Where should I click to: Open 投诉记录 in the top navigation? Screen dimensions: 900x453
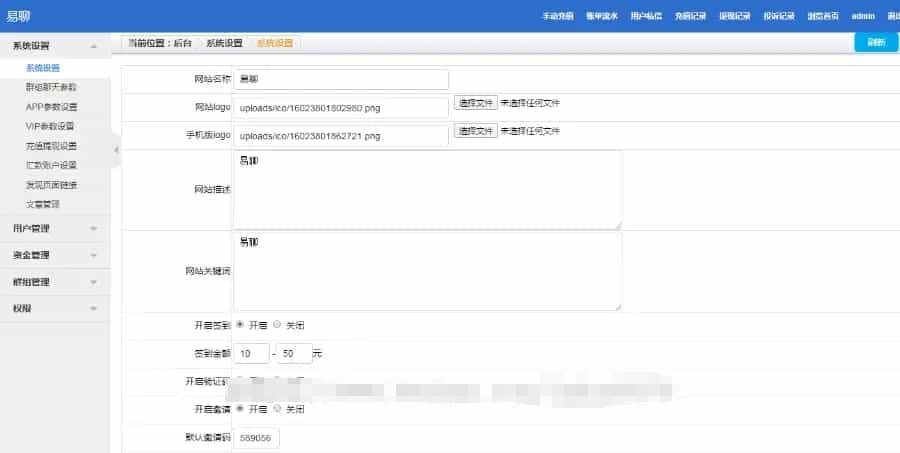click(778, 17)
